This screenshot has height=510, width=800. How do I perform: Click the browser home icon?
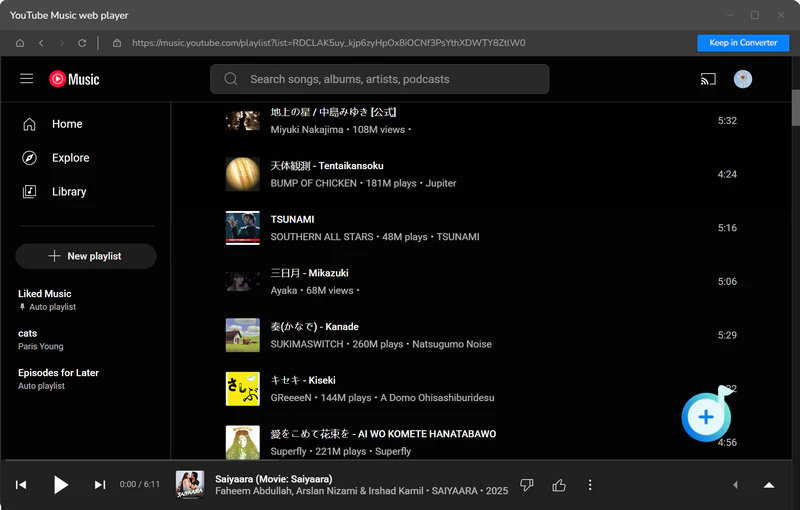coord(20,43)
